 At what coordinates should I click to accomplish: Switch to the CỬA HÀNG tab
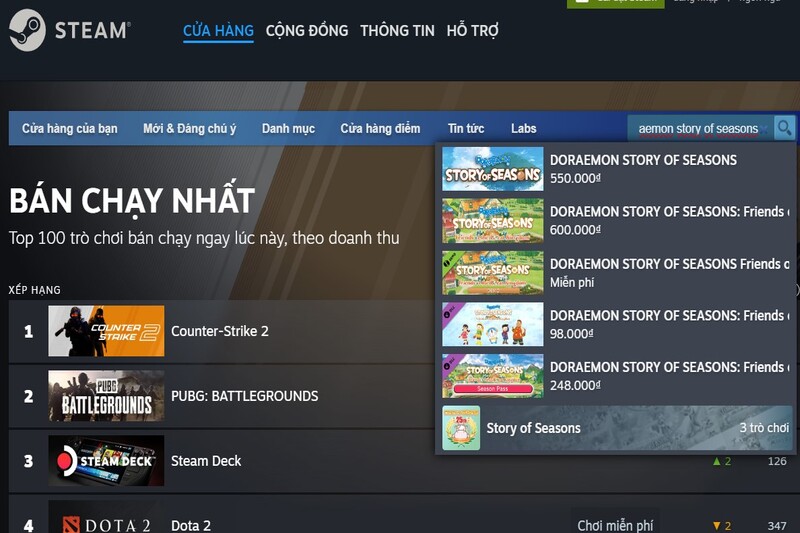[218, 31]
